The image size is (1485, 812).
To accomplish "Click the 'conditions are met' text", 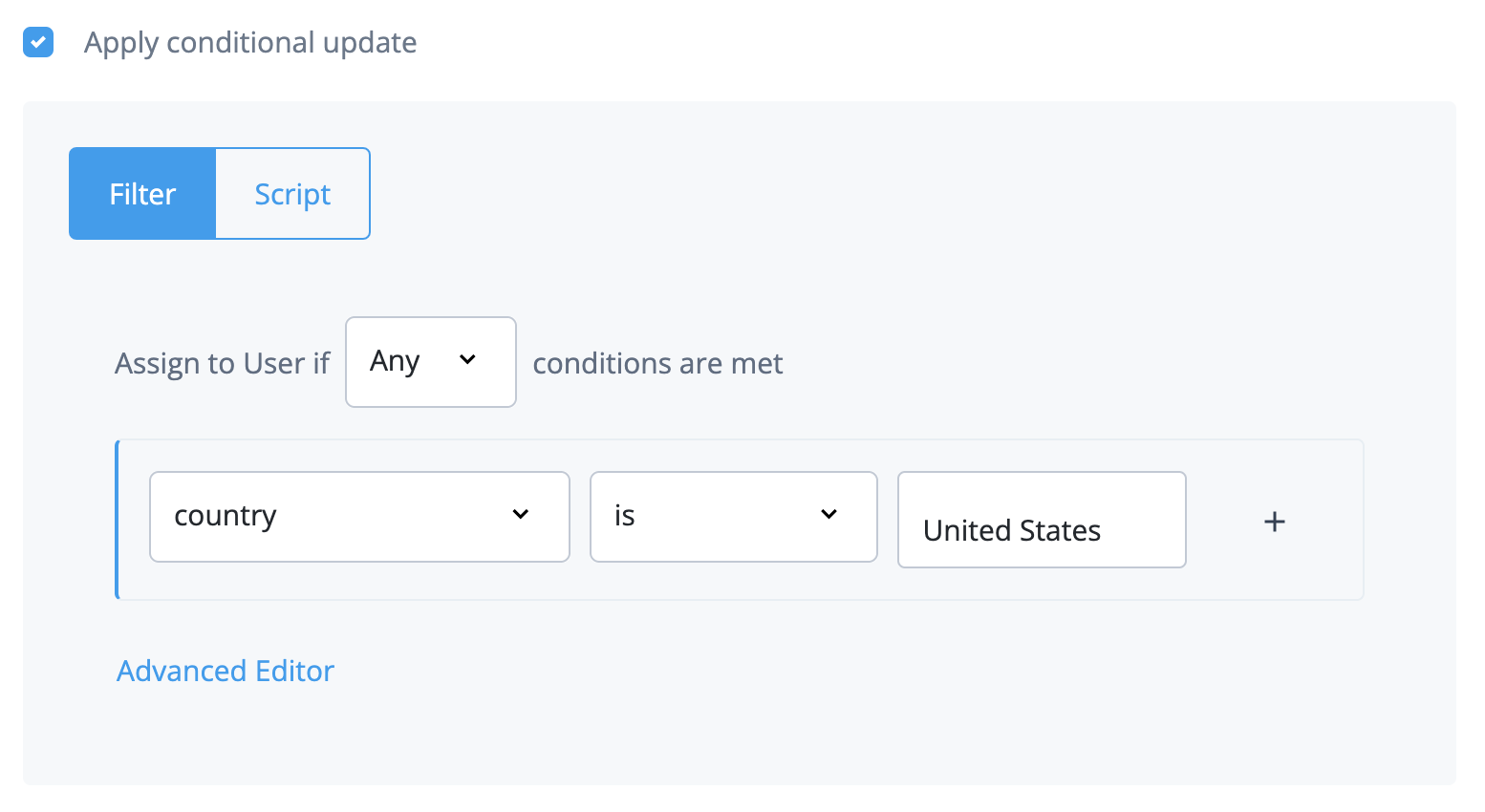I will coord(657,363).
